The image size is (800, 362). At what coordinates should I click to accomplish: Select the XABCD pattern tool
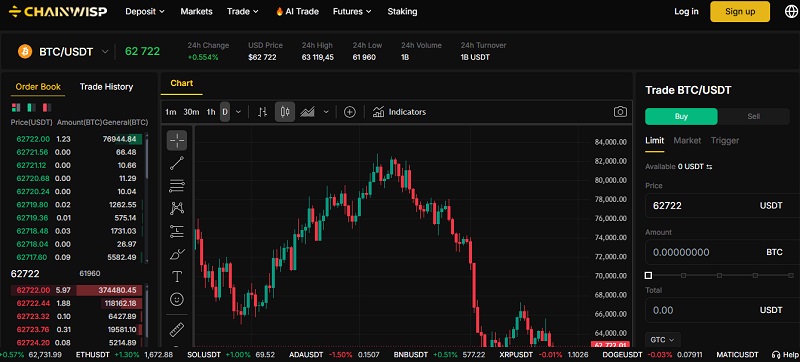point(177,208)
